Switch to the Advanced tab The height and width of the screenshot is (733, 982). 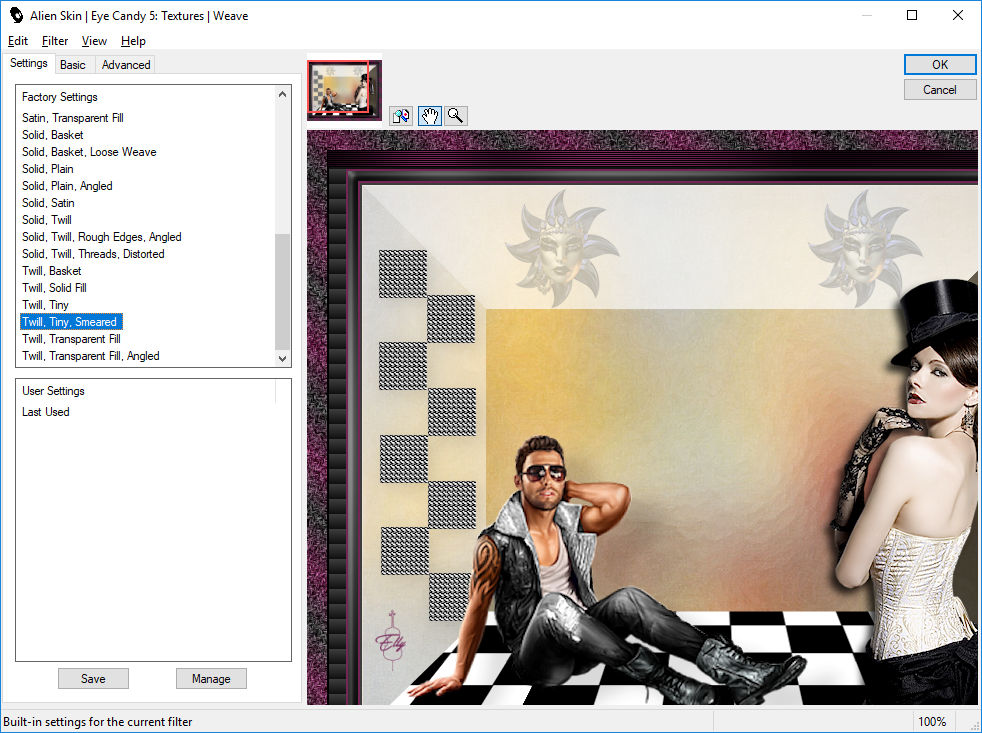(x=126, y=65)
